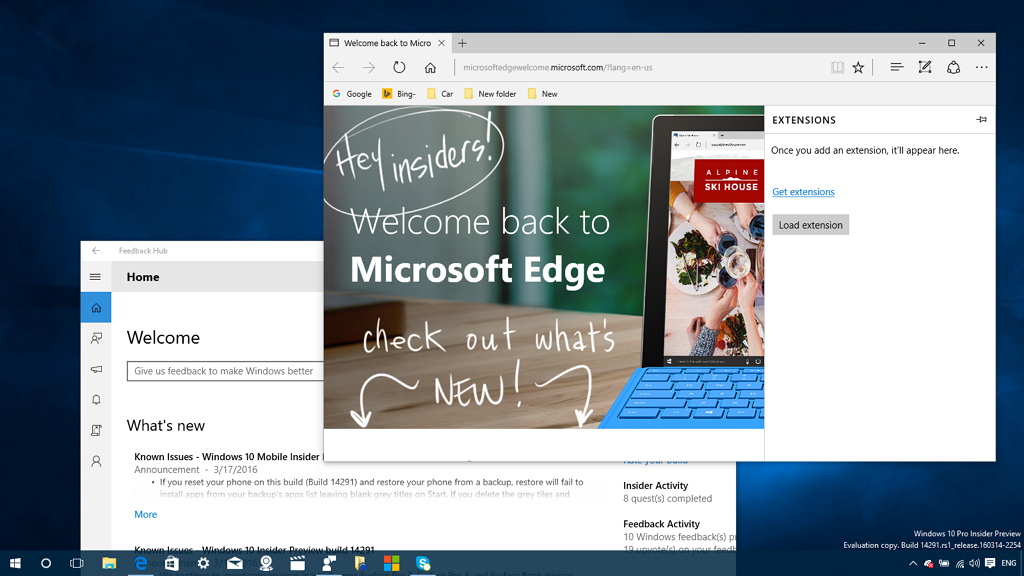
Task: Open File Explorer from taskbar
Action: (x=108, y=563)
